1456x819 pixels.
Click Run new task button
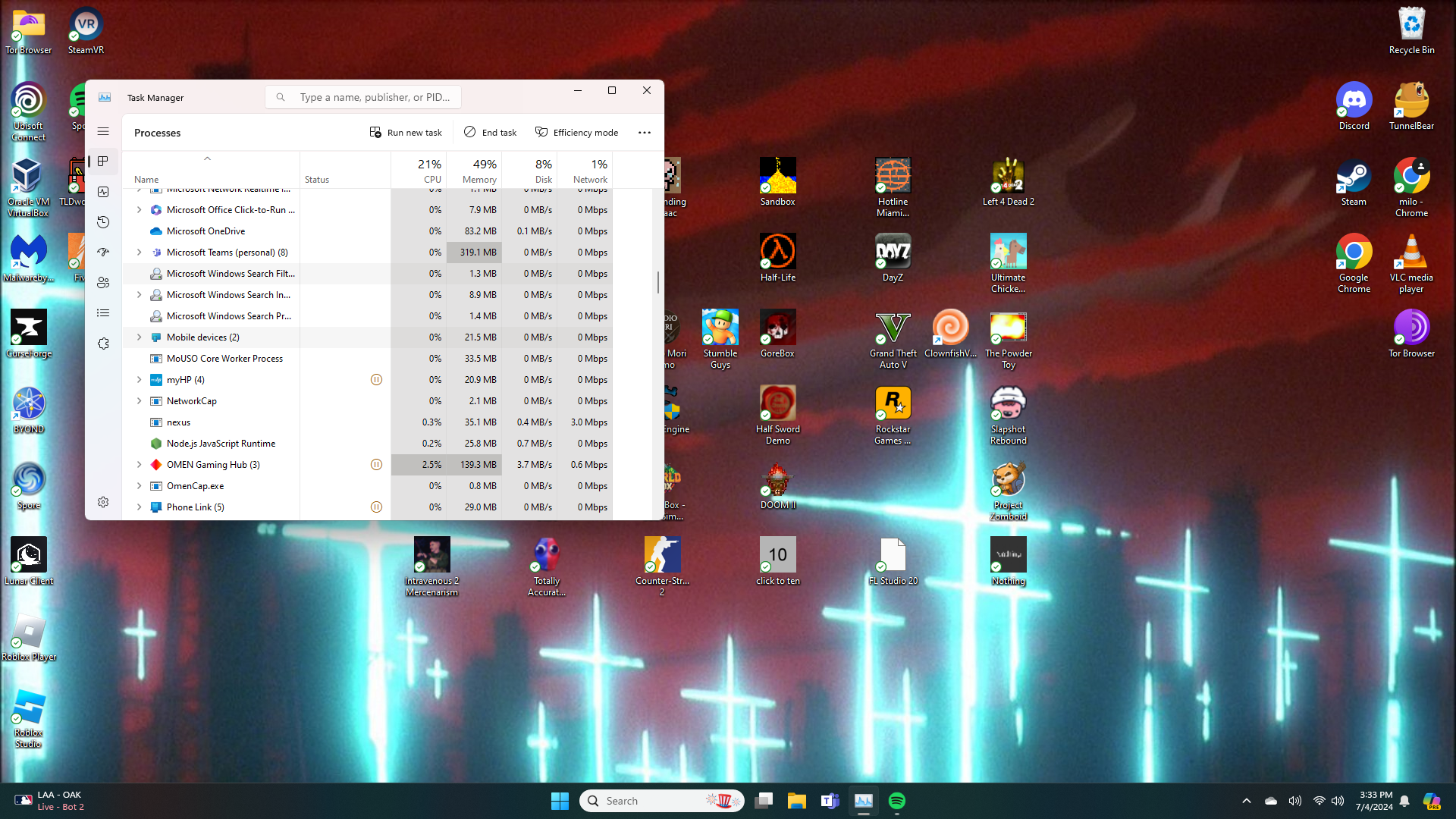(x=406, y=132)
